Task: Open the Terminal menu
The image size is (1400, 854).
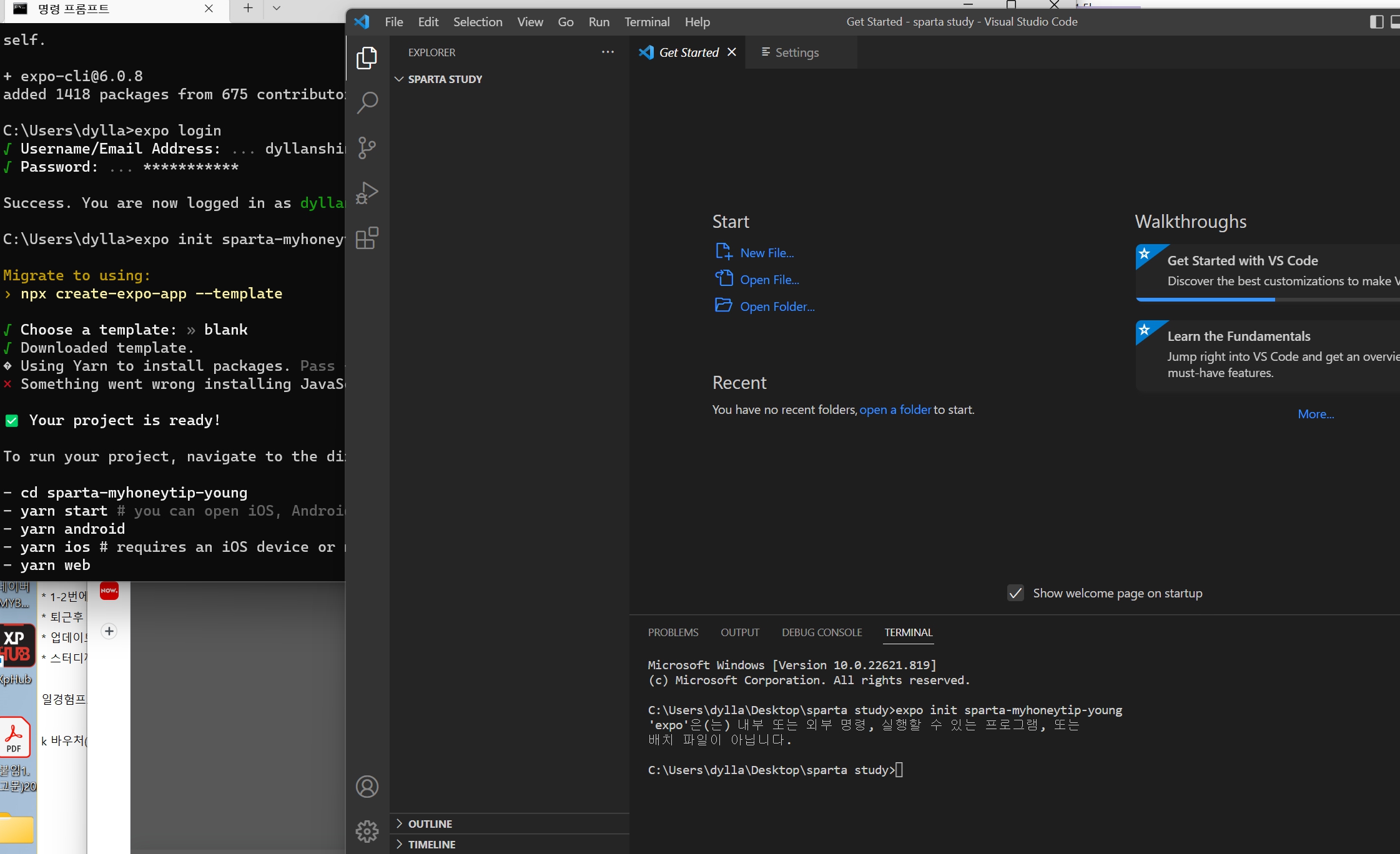Action: coord(647,22)
